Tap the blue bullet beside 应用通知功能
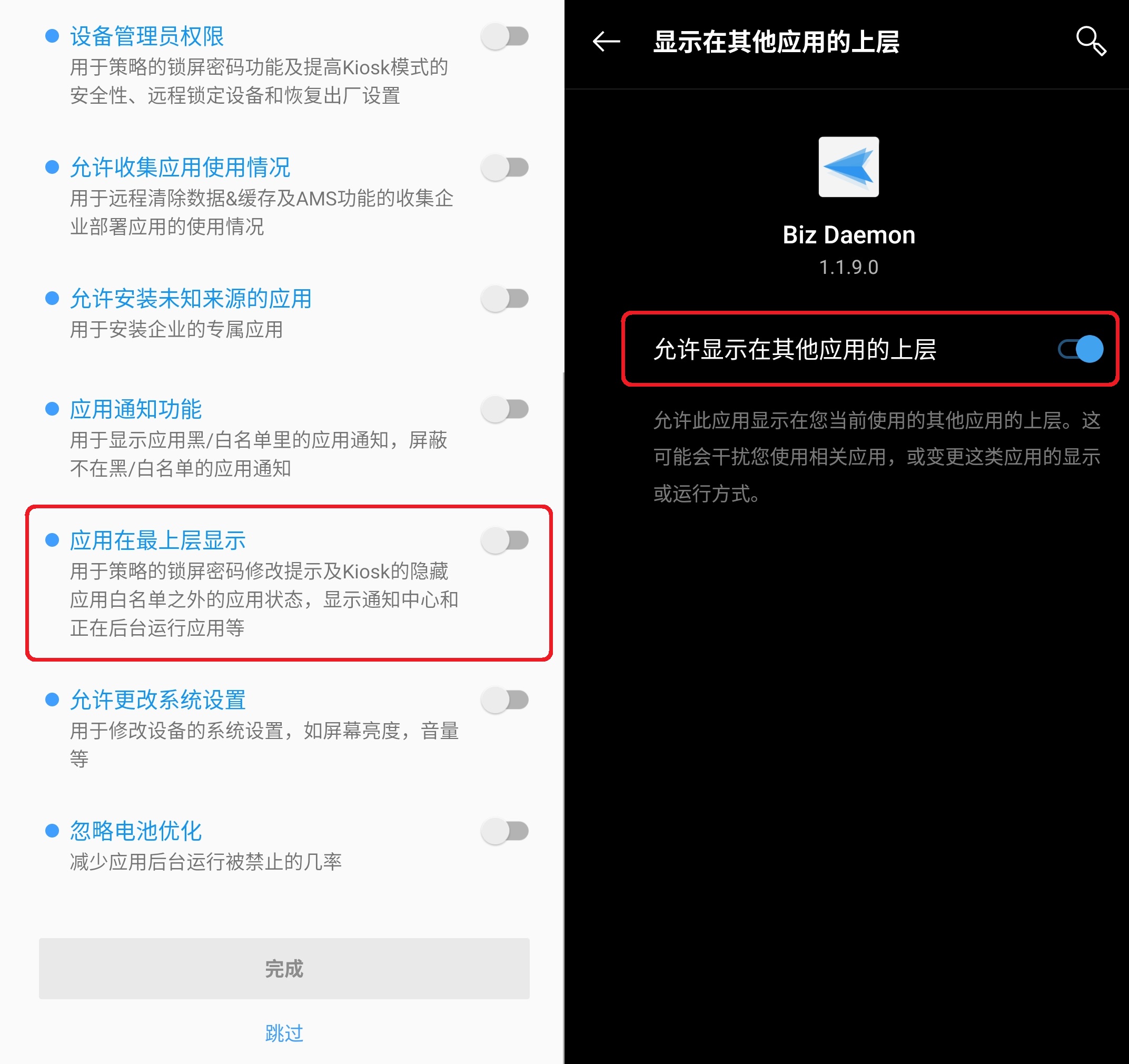1129x1064 pixels. pyautogui.click(x=52, y=409)
